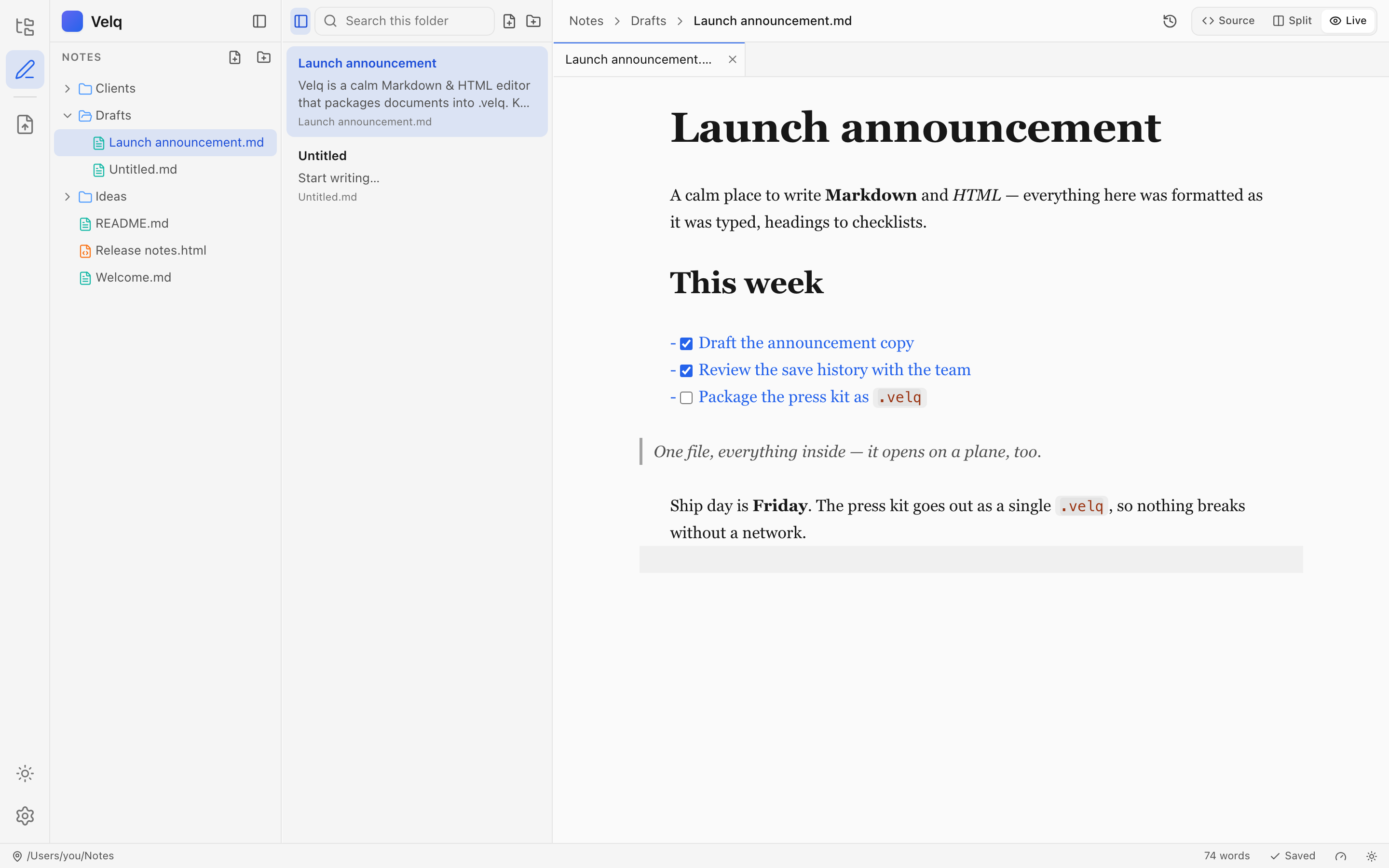Open Release notes.html in the tree
The width and height of the screenshot is (1389, 868).
(x=165, y=250)
